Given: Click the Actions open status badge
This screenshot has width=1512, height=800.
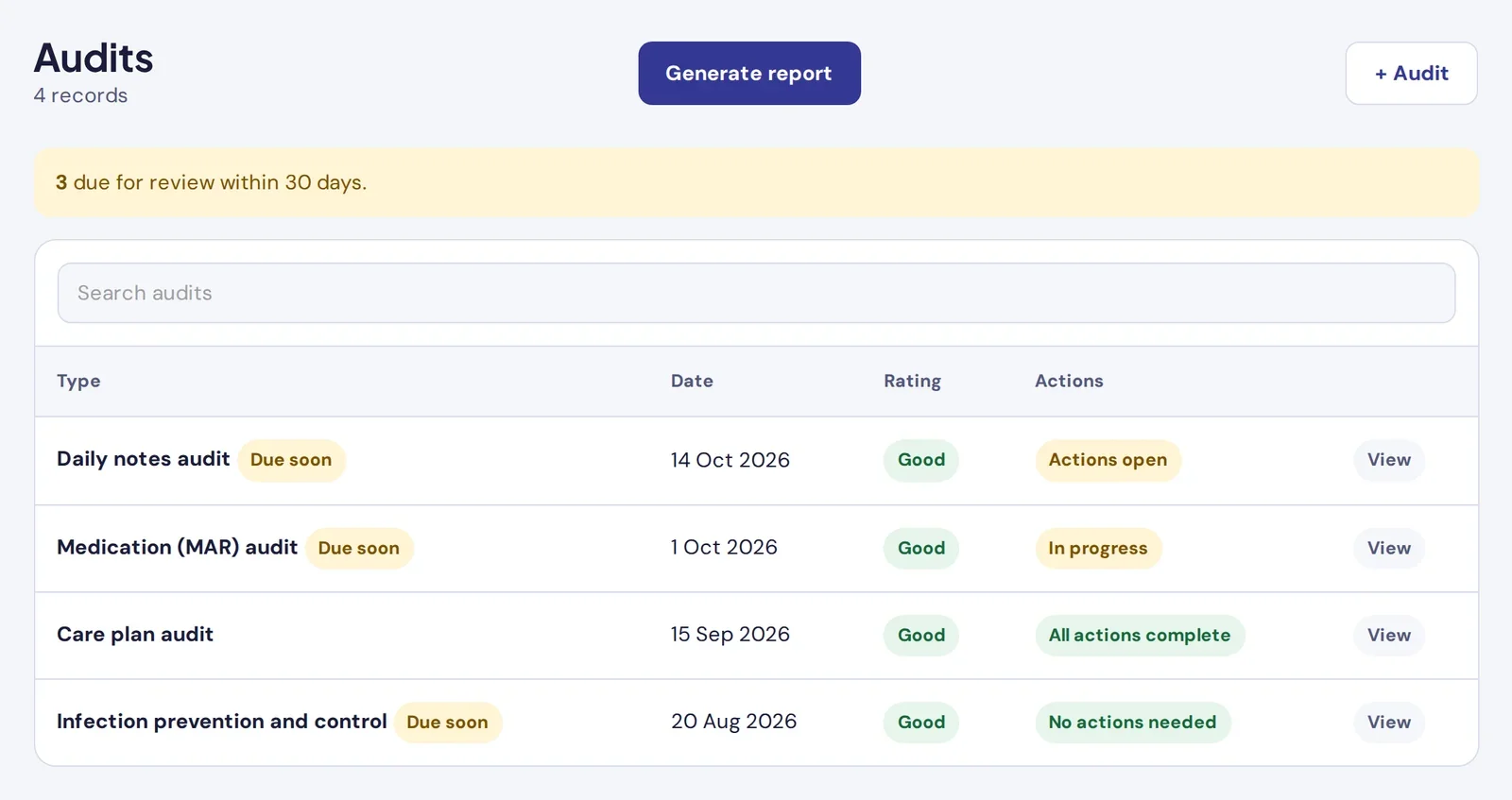Looking at the screenshot, I should [1108, 460].
